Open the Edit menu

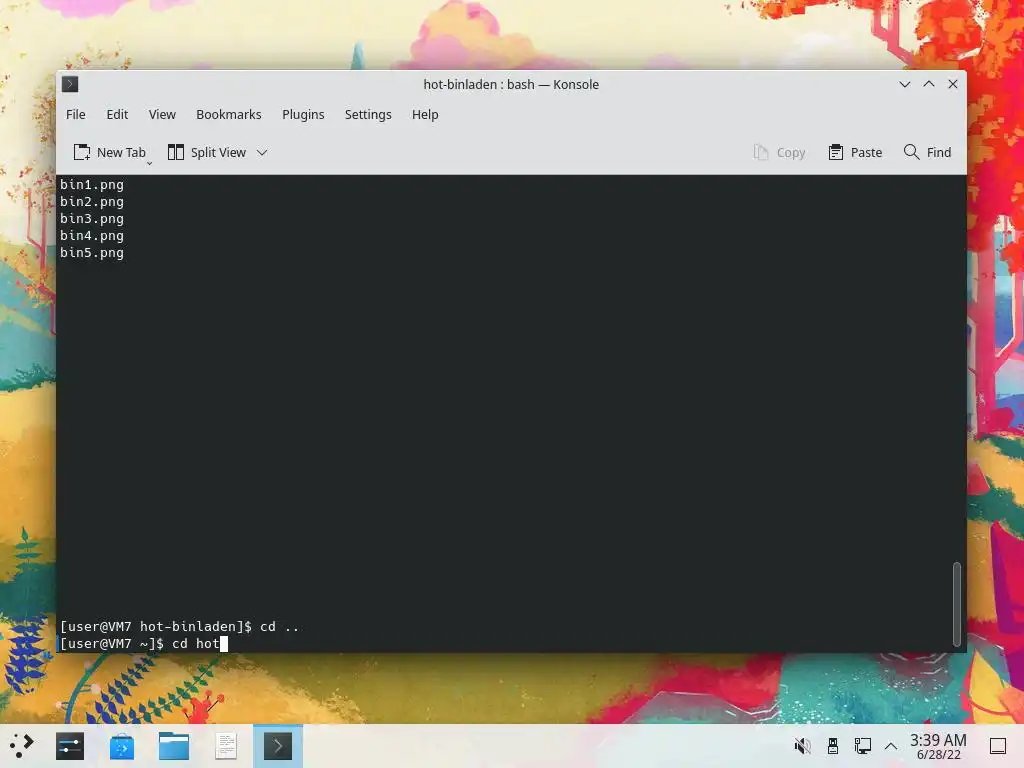(x=117, y=114)
